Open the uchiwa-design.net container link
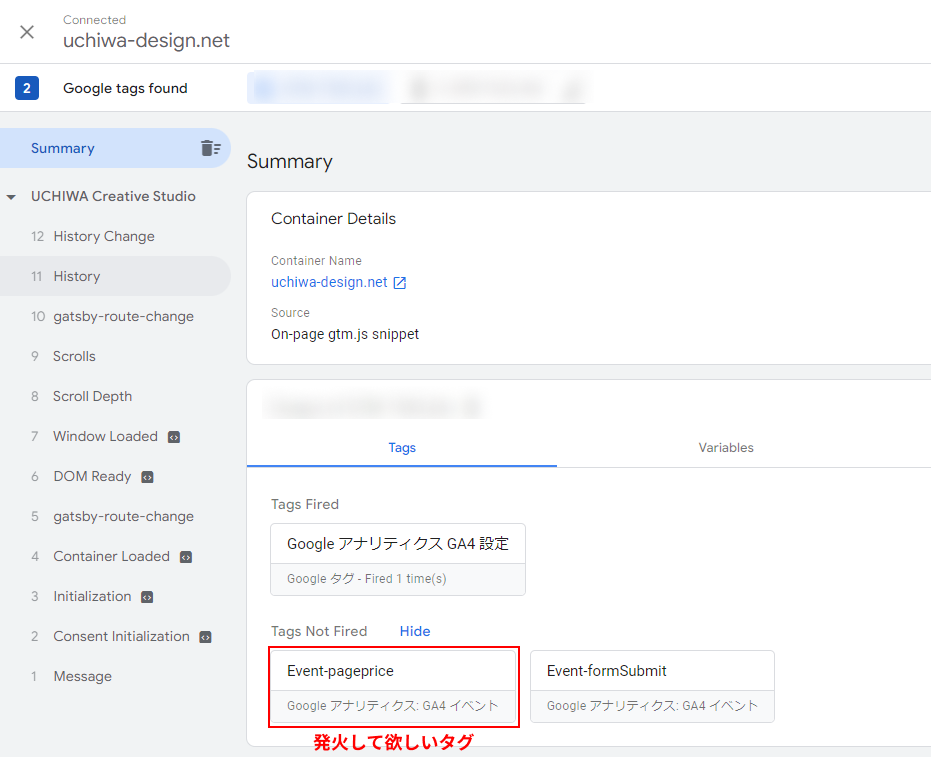This screenshot has height=757, width=931. point(329,282)
